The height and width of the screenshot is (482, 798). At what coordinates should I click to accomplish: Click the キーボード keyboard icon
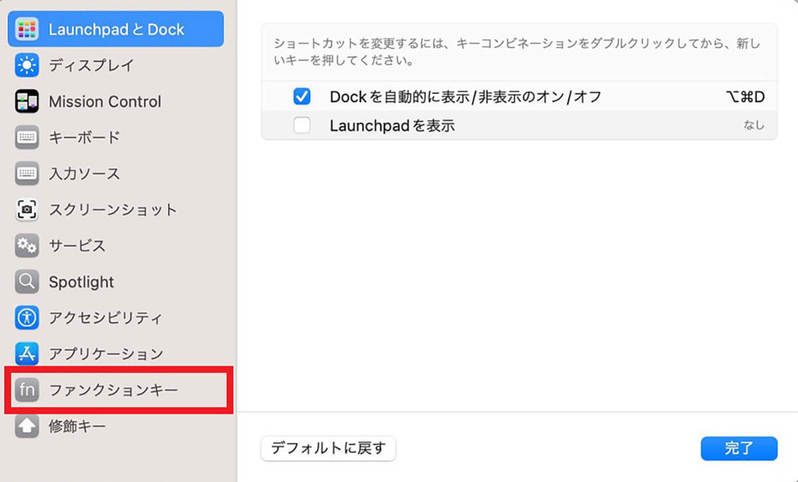(27, 137)
